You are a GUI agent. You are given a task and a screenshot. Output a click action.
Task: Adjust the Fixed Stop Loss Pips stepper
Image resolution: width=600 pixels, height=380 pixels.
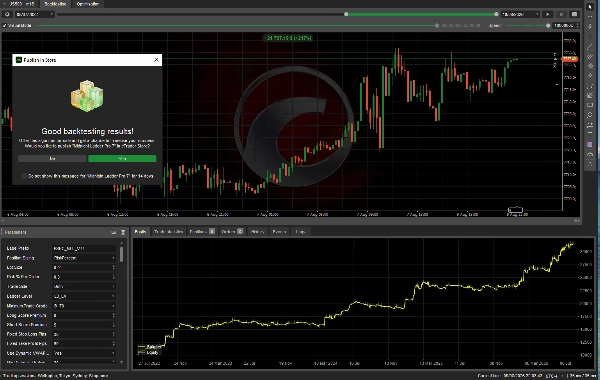(x=113, y=334)
